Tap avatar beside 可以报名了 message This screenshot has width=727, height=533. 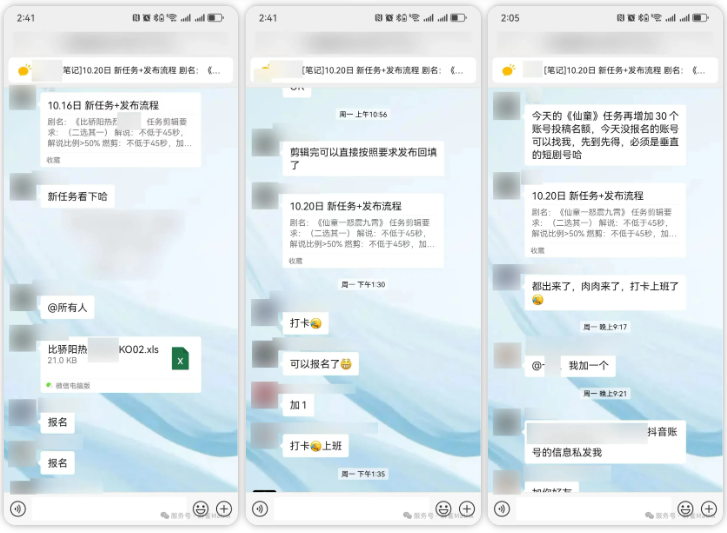coord(265,354)
